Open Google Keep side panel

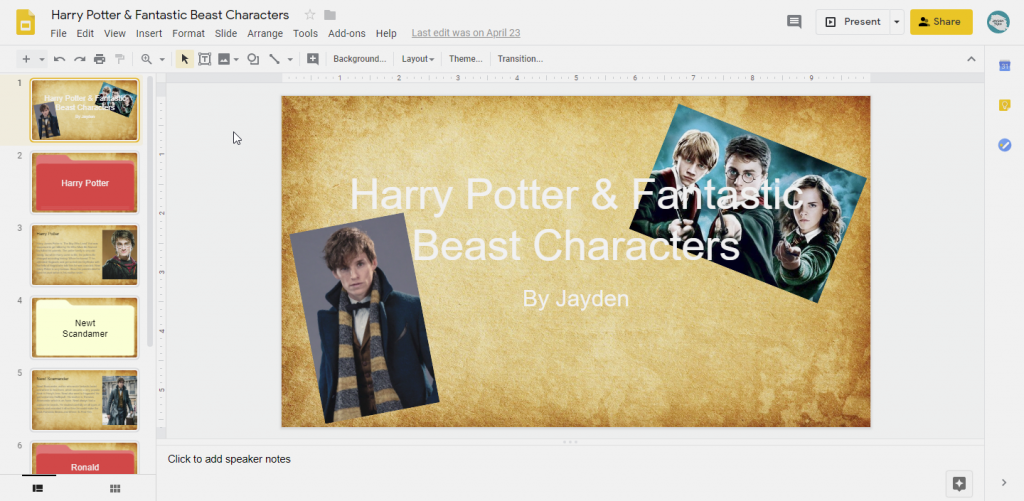[1004, 105]
